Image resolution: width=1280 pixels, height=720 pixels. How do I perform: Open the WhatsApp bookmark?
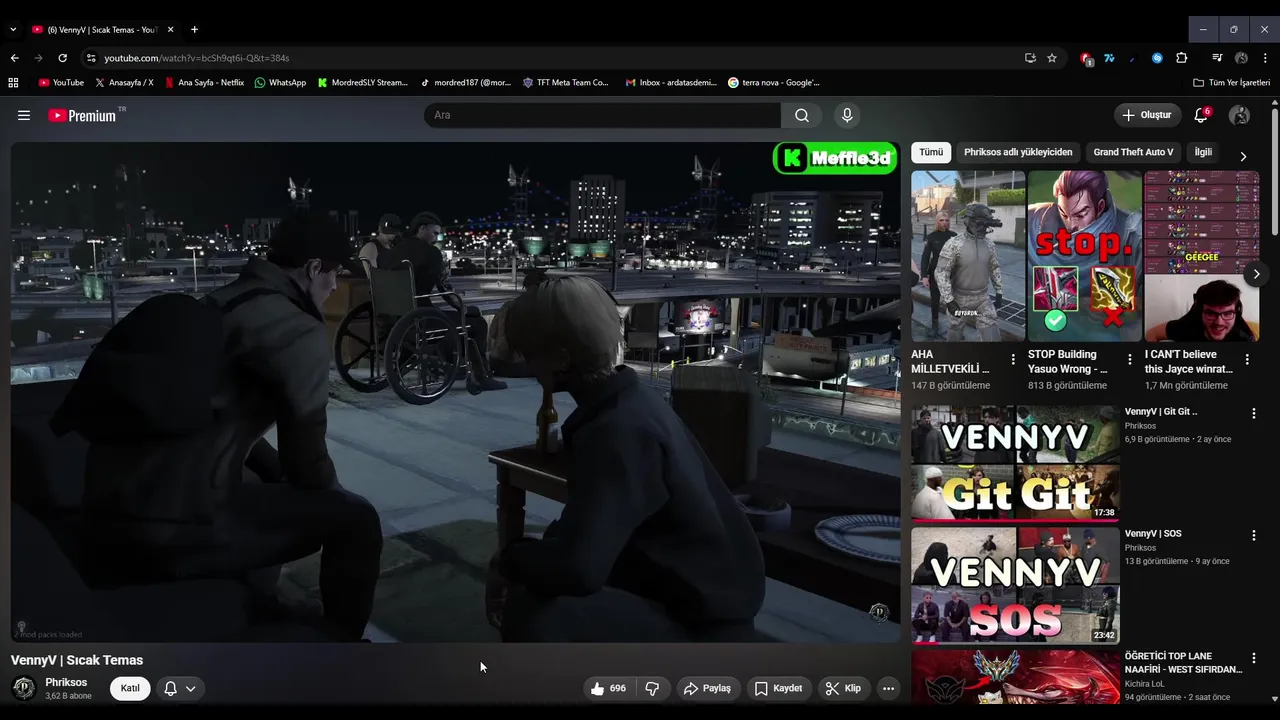point(280,82)
